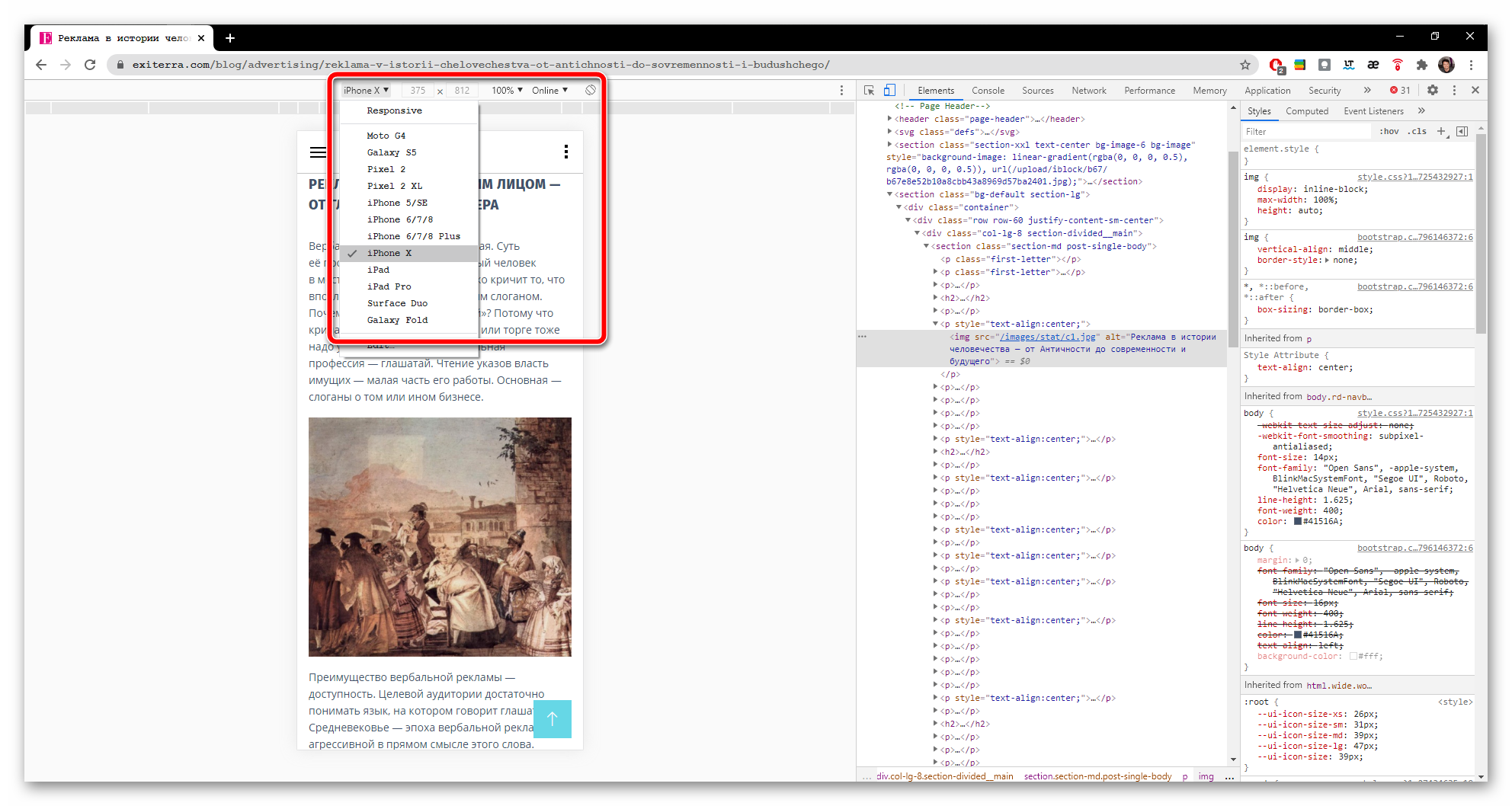The width and height of the screenshot is (1512, 806).
Task: Open DevTools three-dot customize menu
Action: (1454, 90)
